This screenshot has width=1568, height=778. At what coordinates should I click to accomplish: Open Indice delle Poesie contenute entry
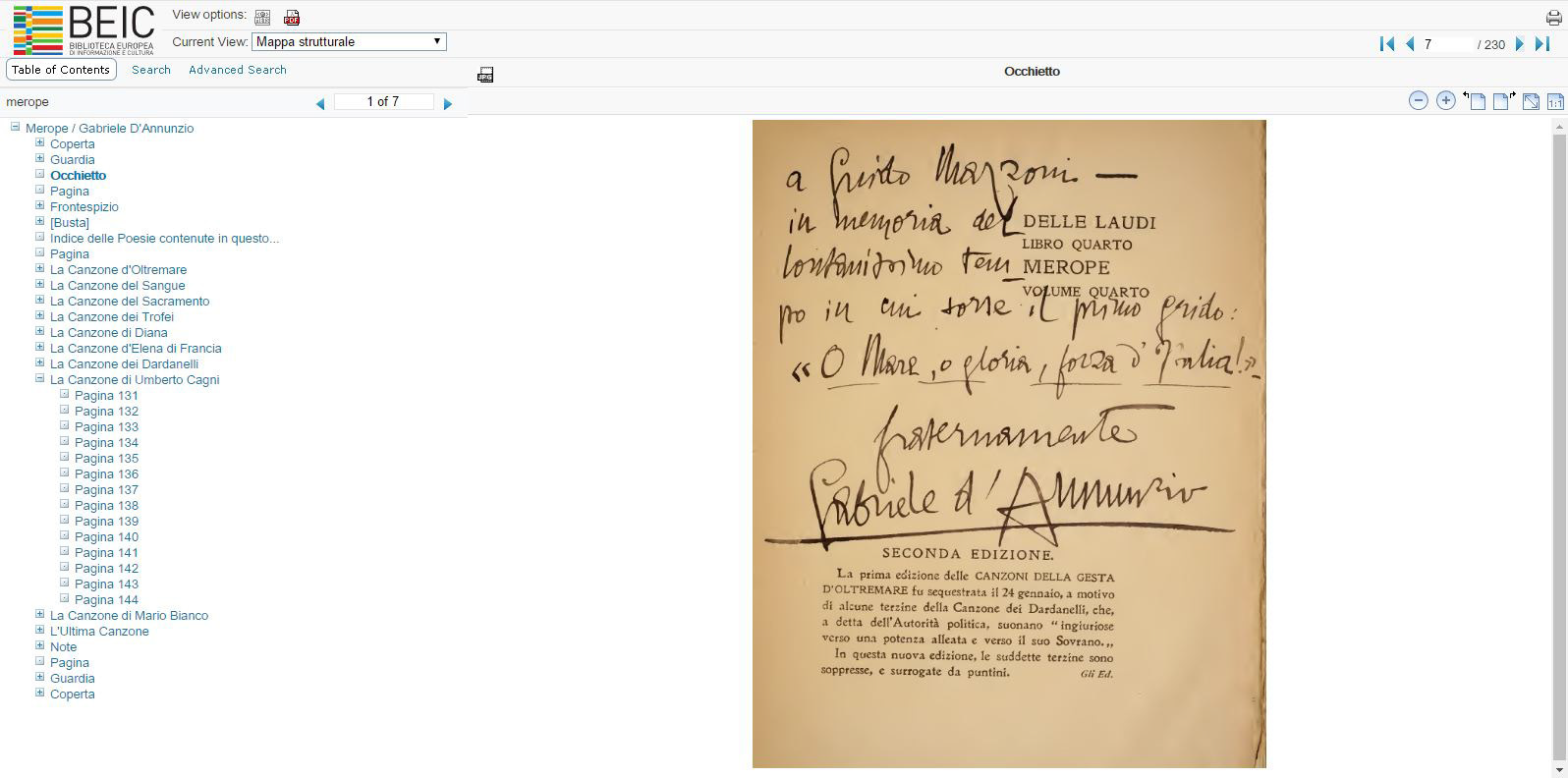(165, 238)
